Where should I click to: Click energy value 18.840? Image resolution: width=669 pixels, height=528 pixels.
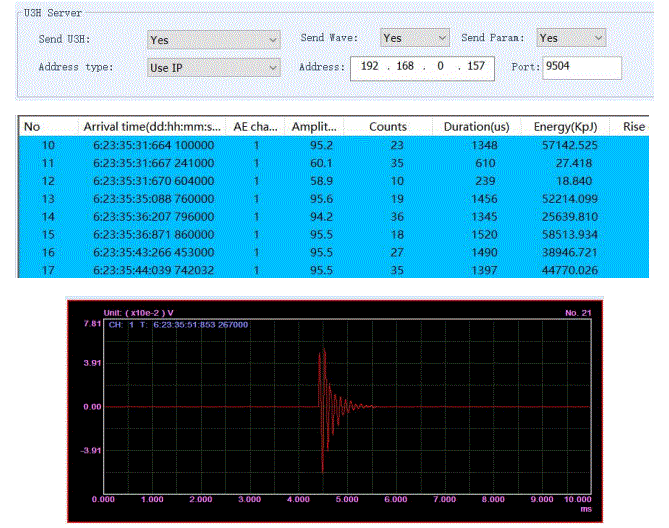pyautogui.click(x=574, y=181)
